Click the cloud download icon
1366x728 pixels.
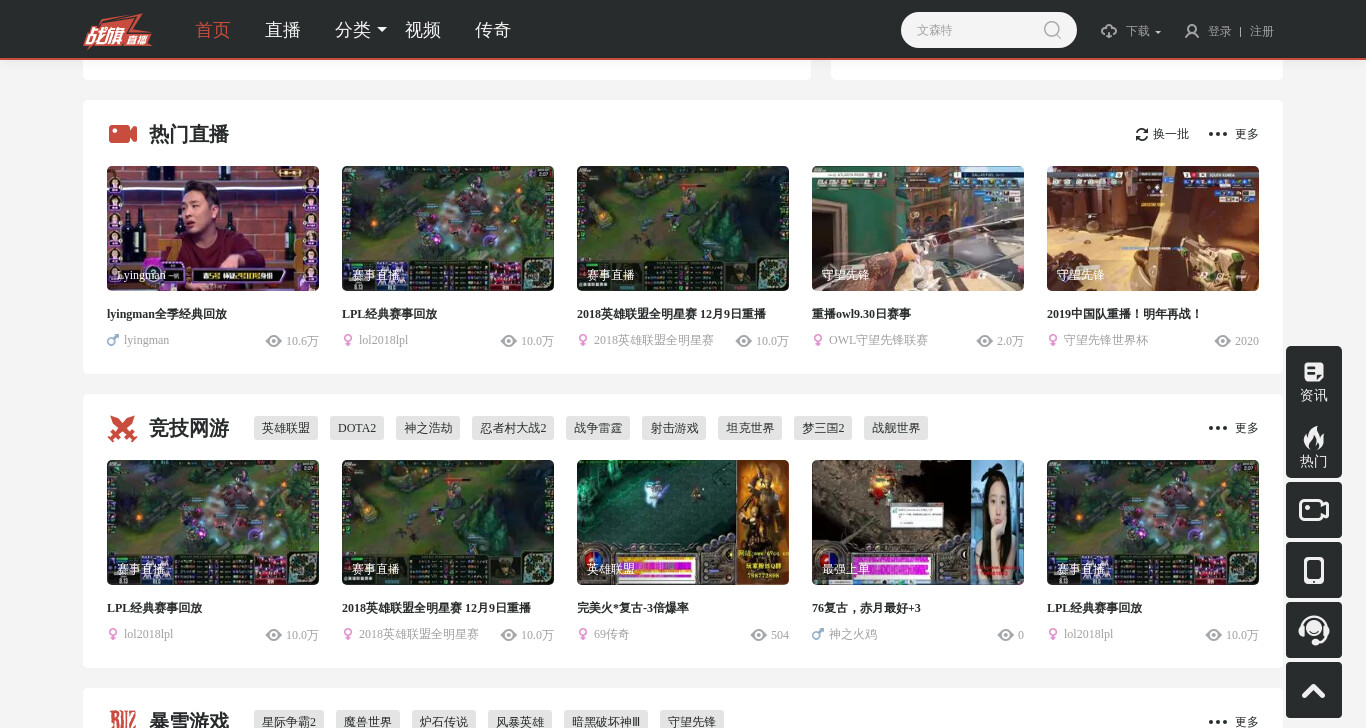click(1109, 31)
